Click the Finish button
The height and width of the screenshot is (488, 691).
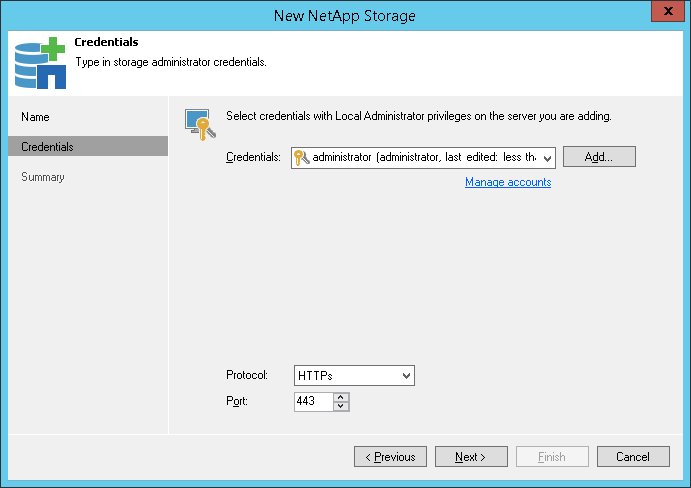point(552,457)
